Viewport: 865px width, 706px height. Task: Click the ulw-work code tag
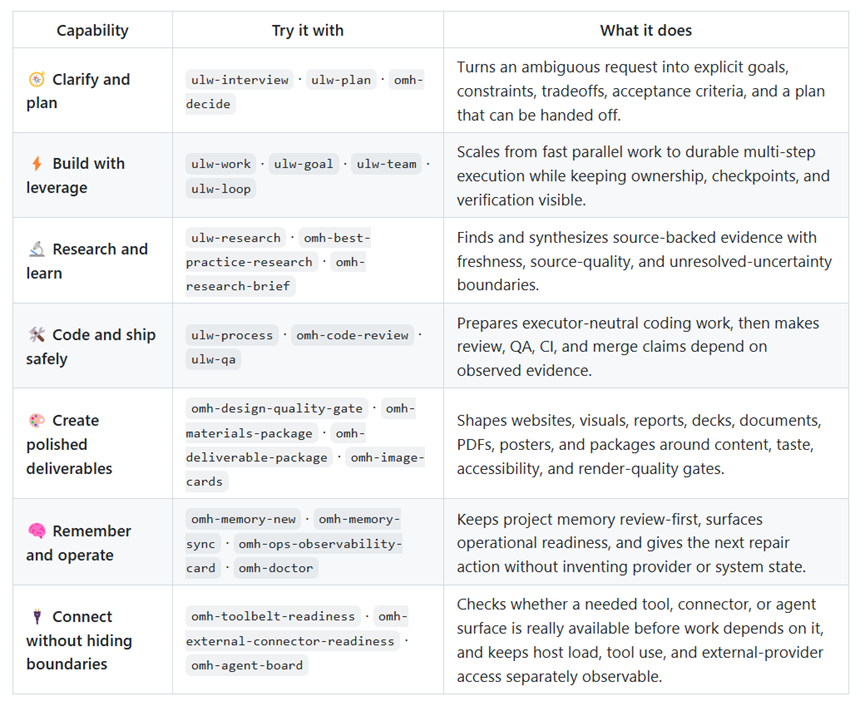coord(221,164)
